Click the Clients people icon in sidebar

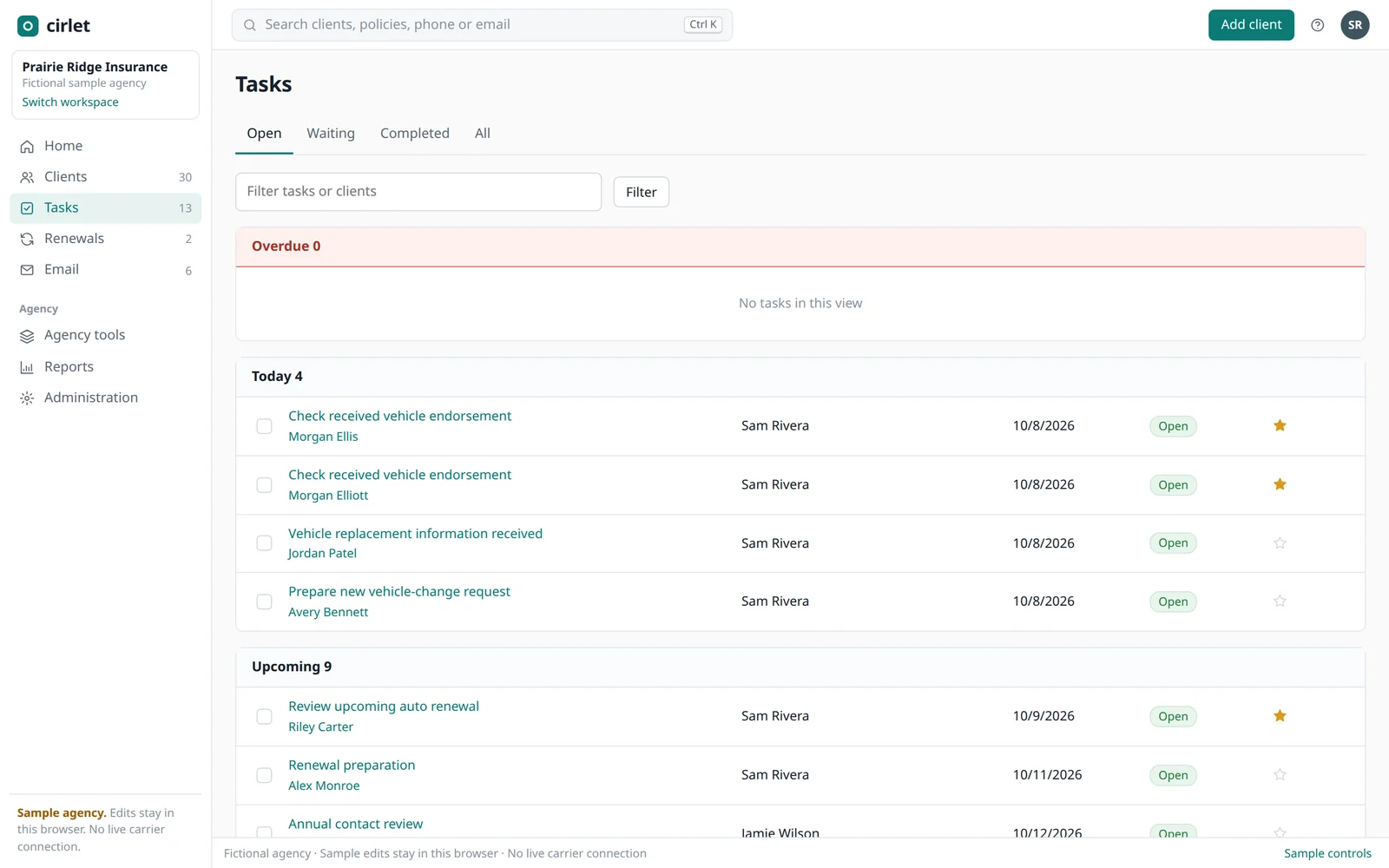click(27, 177)
